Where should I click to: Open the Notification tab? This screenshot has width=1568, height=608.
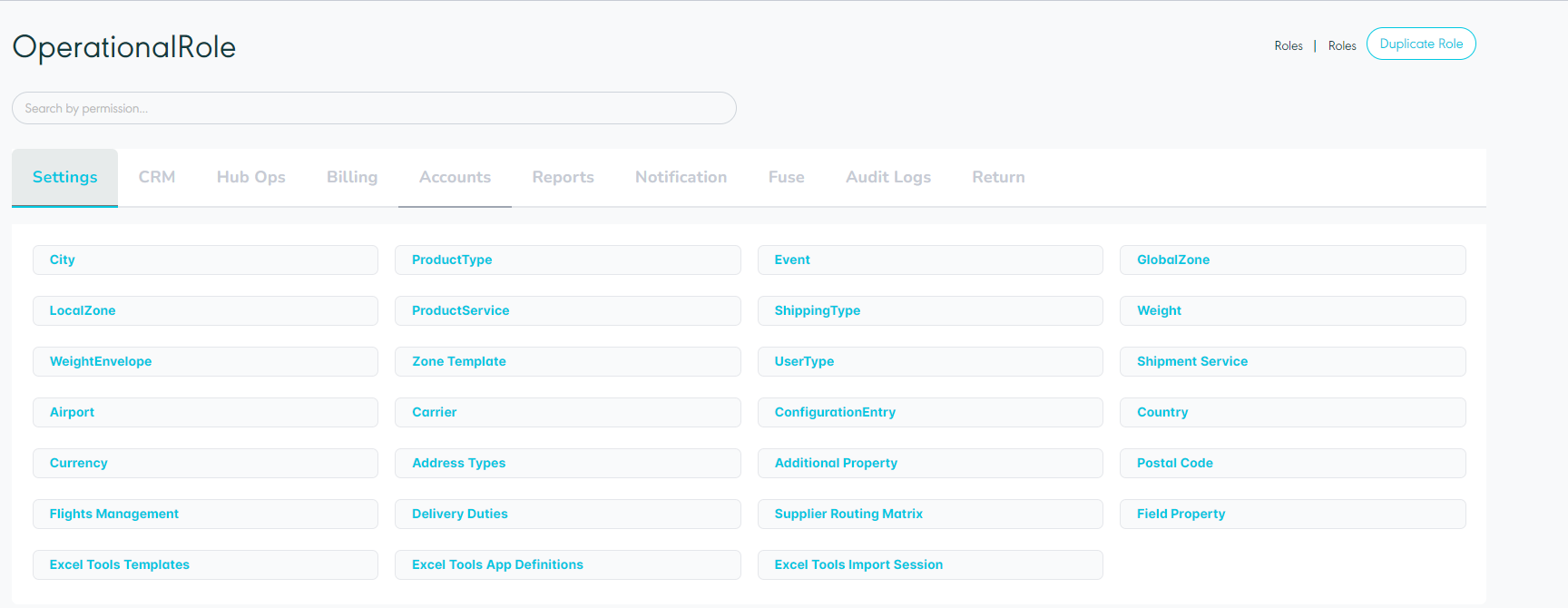pyautogui.click(x=681, y=178)
